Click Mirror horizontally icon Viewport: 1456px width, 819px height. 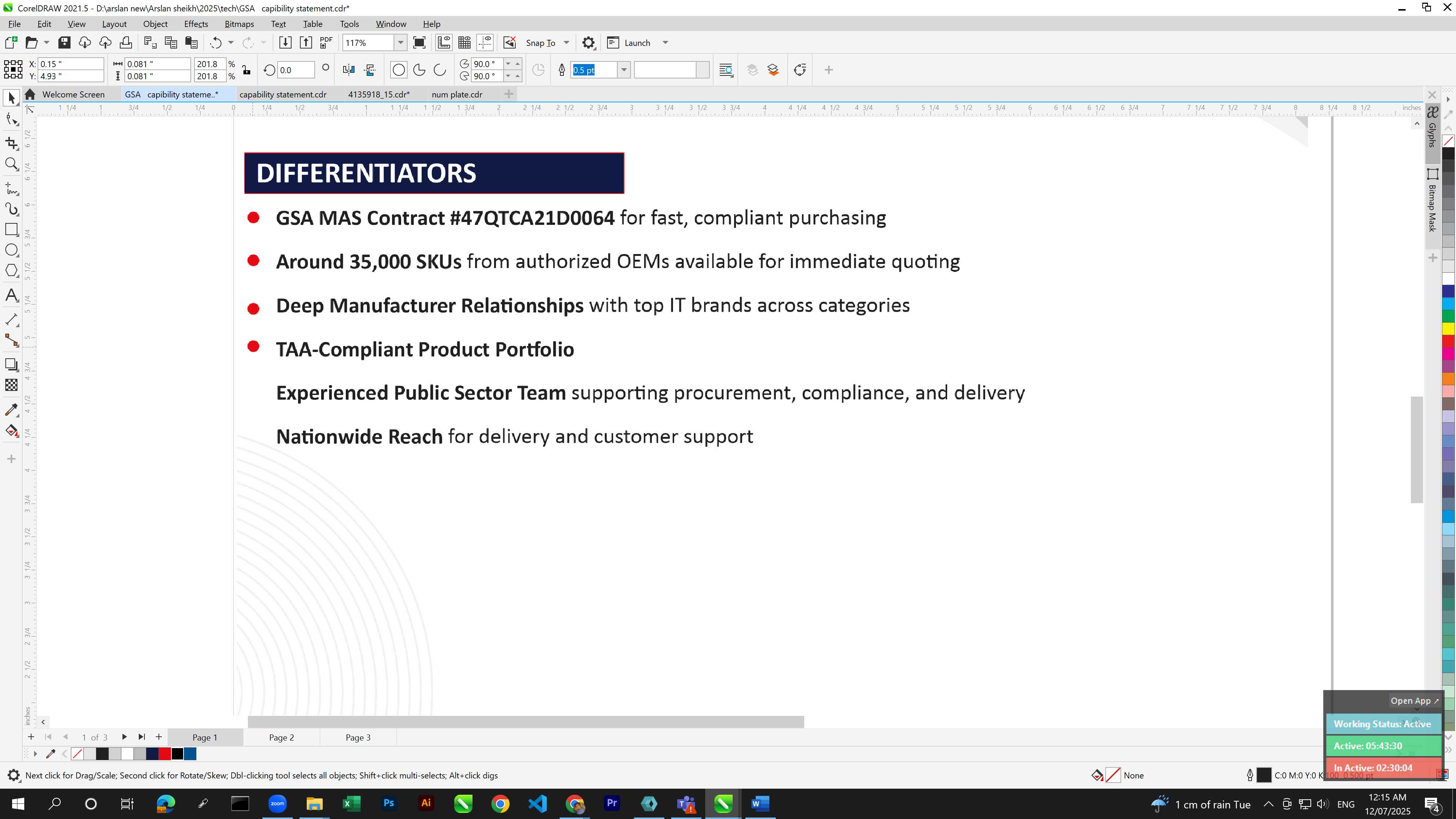tap(349, 70)
